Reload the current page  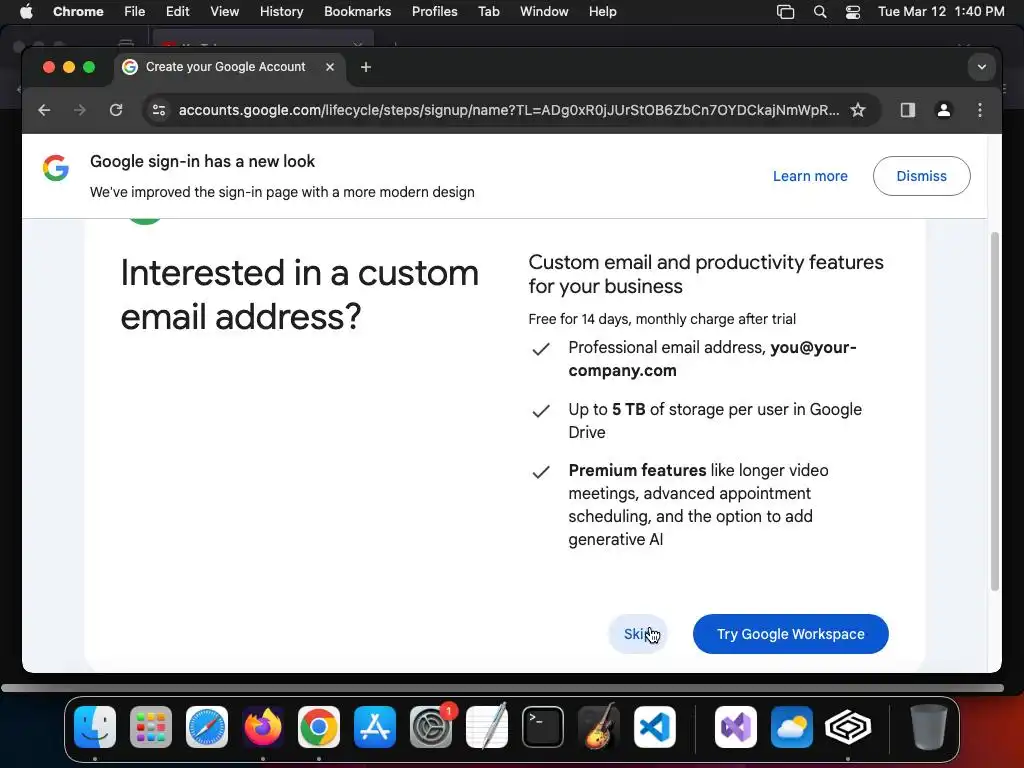pyautogui.click(x=116, y=110)
